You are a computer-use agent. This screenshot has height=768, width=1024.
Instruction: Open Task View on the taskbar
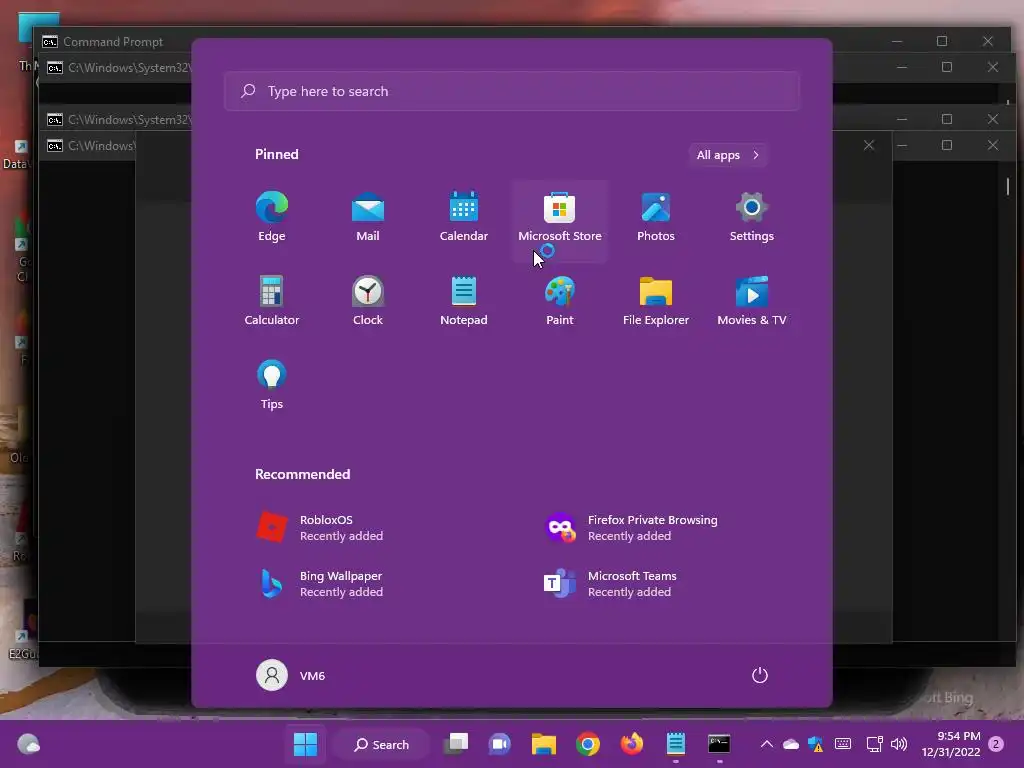456,744
